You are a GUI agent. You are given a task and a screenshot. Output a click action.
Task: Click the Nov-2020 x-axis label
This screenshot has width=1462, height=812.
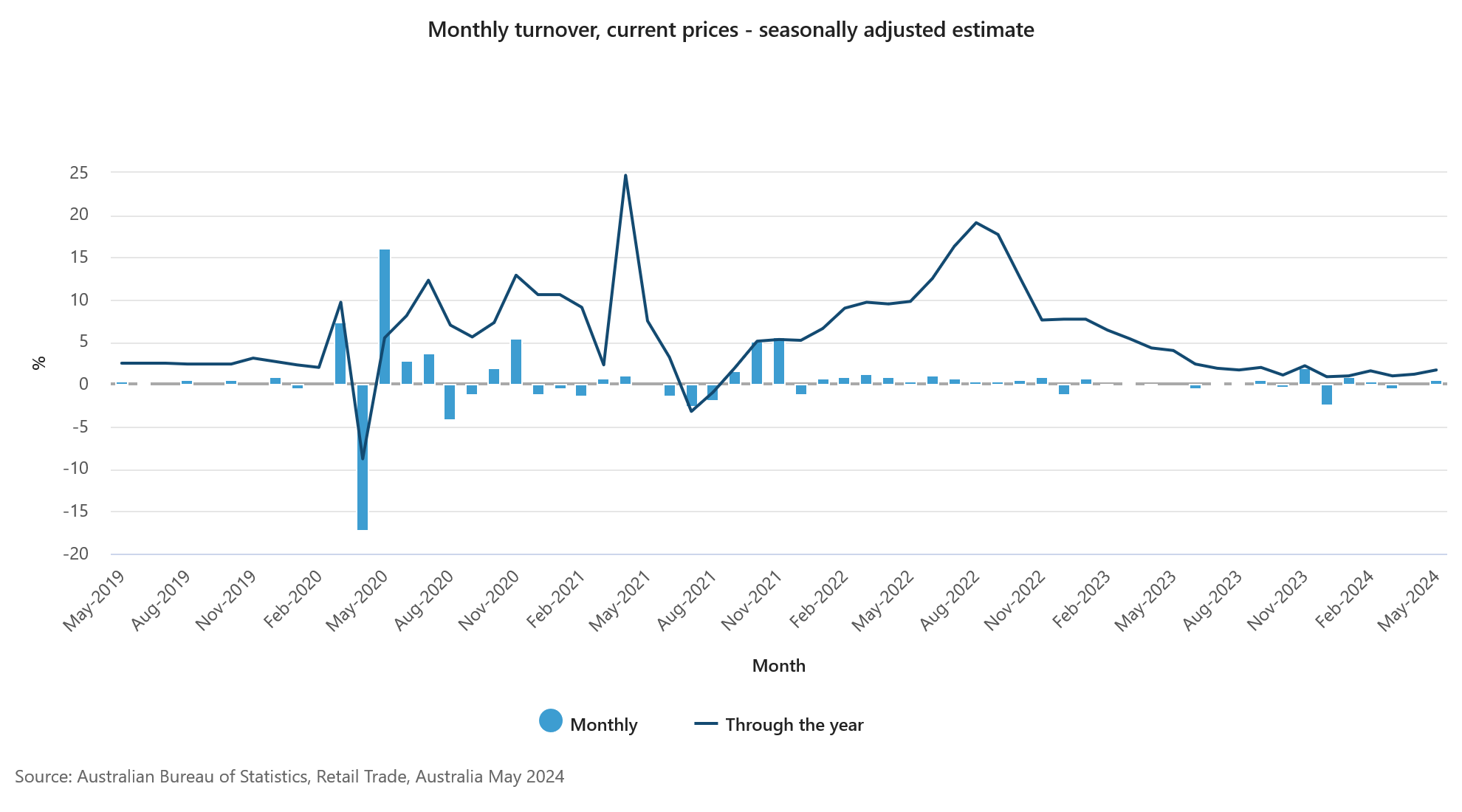click(488, 600)
